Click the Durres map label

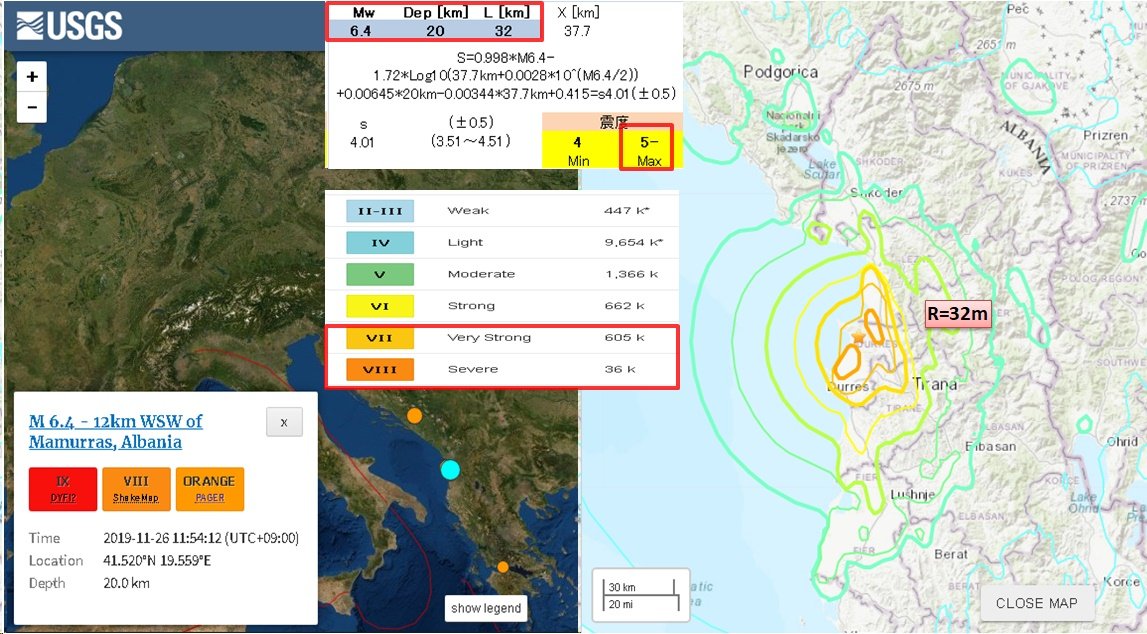point(849,387)
